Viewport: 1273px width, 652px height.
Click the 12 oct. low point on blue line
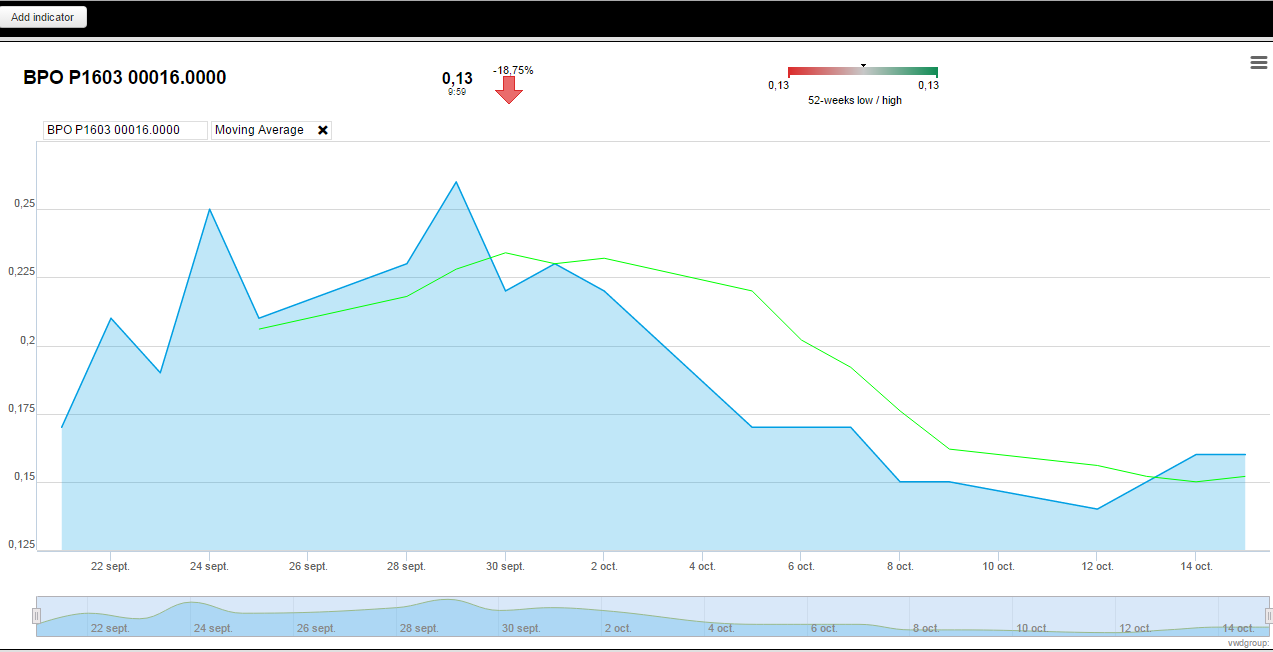1097,509
